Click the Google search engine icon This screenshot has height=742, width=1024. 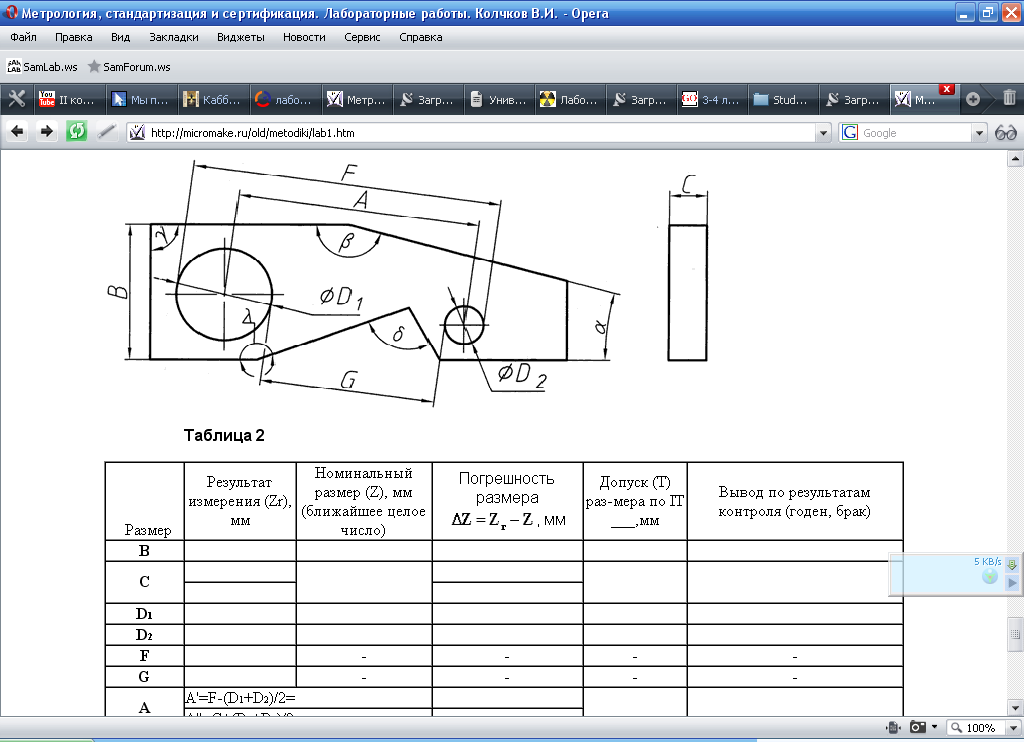[x=850, y=133]
